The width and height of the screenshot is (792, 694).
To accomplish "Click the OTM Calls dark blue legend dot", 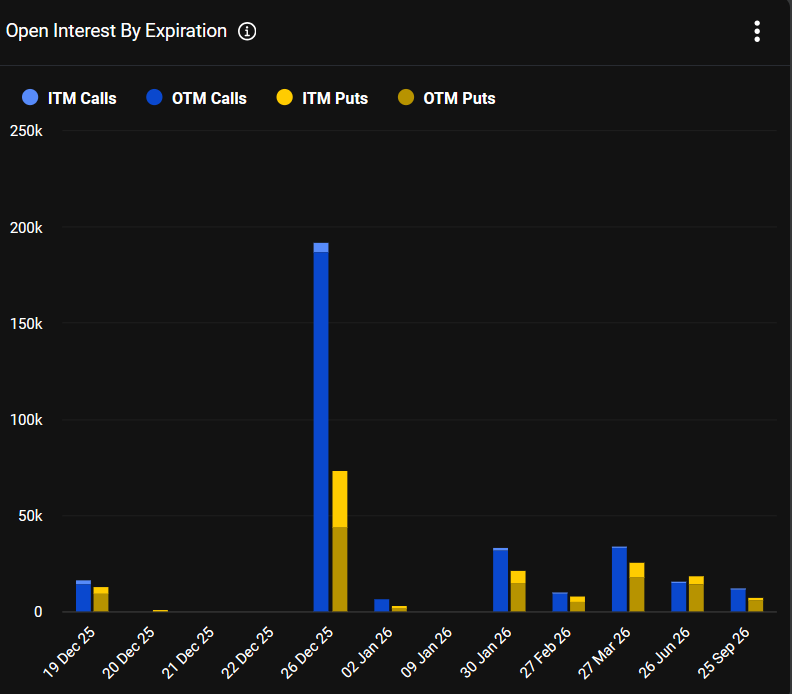I will pyautogui.click(x=154, y=98).
